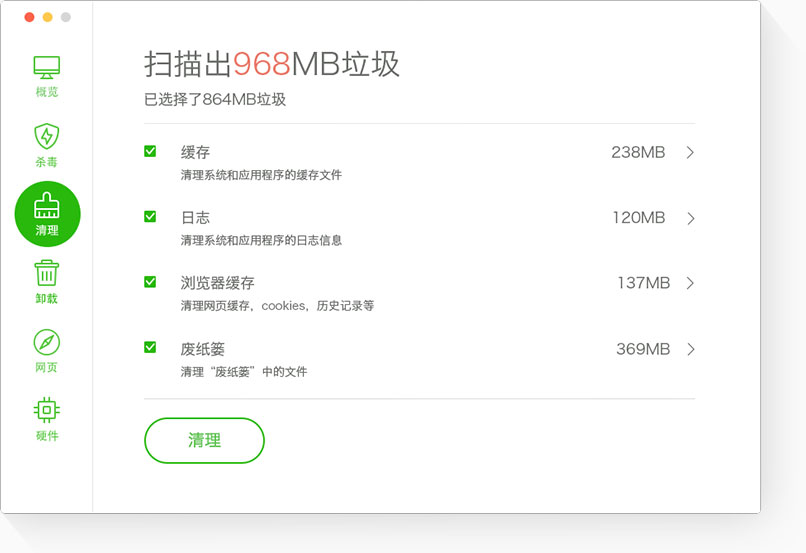Click the 缓存 row title

pos(195,152)
